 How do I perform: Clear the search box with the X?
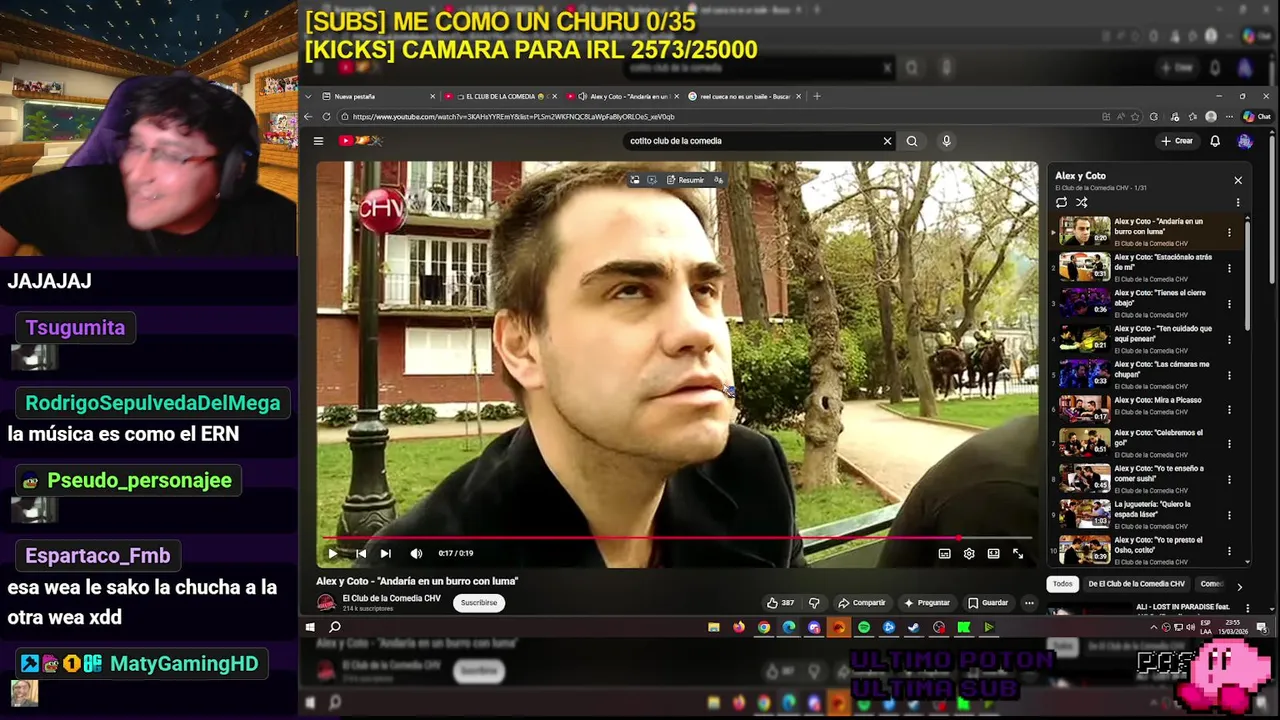(887, 141)
